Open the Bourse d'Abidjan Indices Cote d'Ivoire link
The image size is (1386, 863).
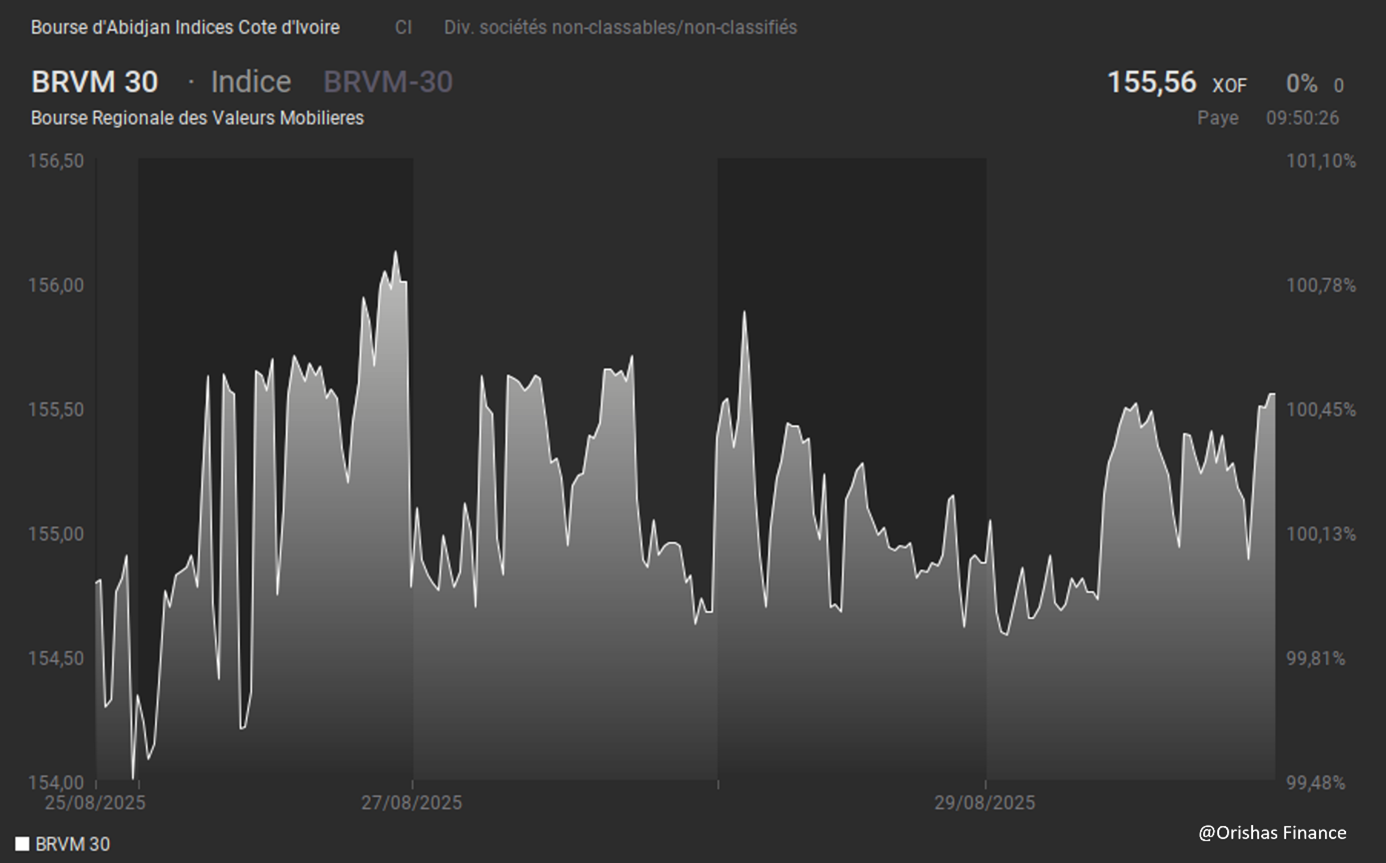[185, 28]
